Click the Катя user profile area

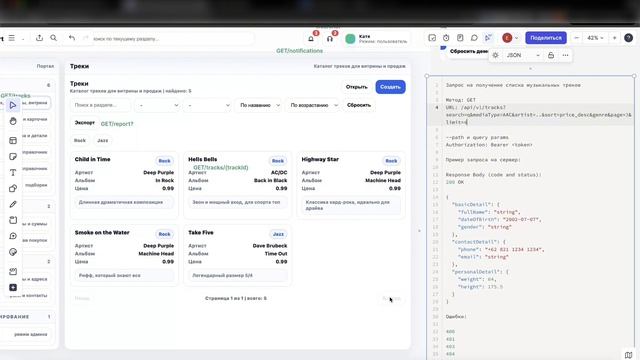tap(376, 39)
